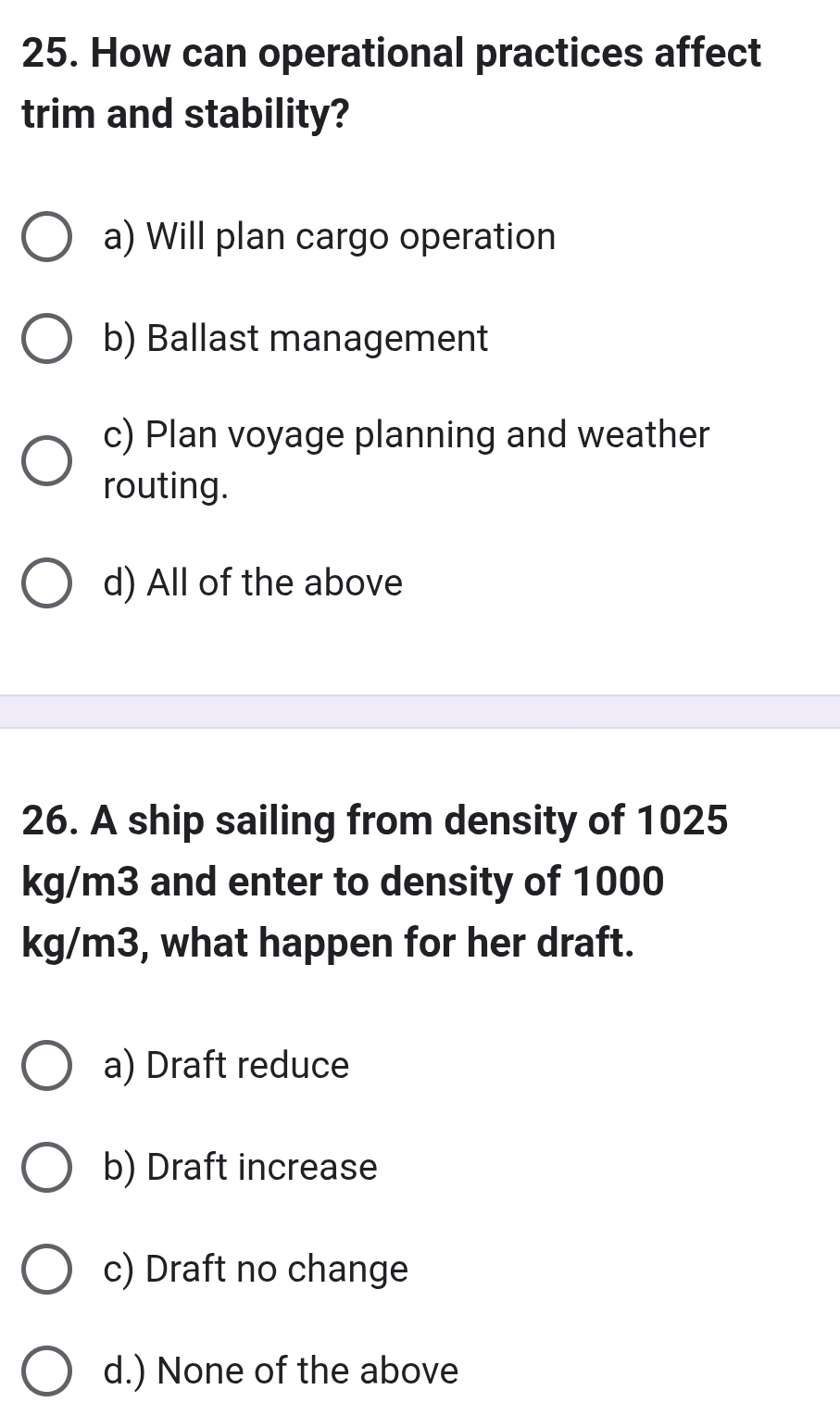Select the 'Draft reduce' radio button
840x1415 pixels.
coord(46,1067)
